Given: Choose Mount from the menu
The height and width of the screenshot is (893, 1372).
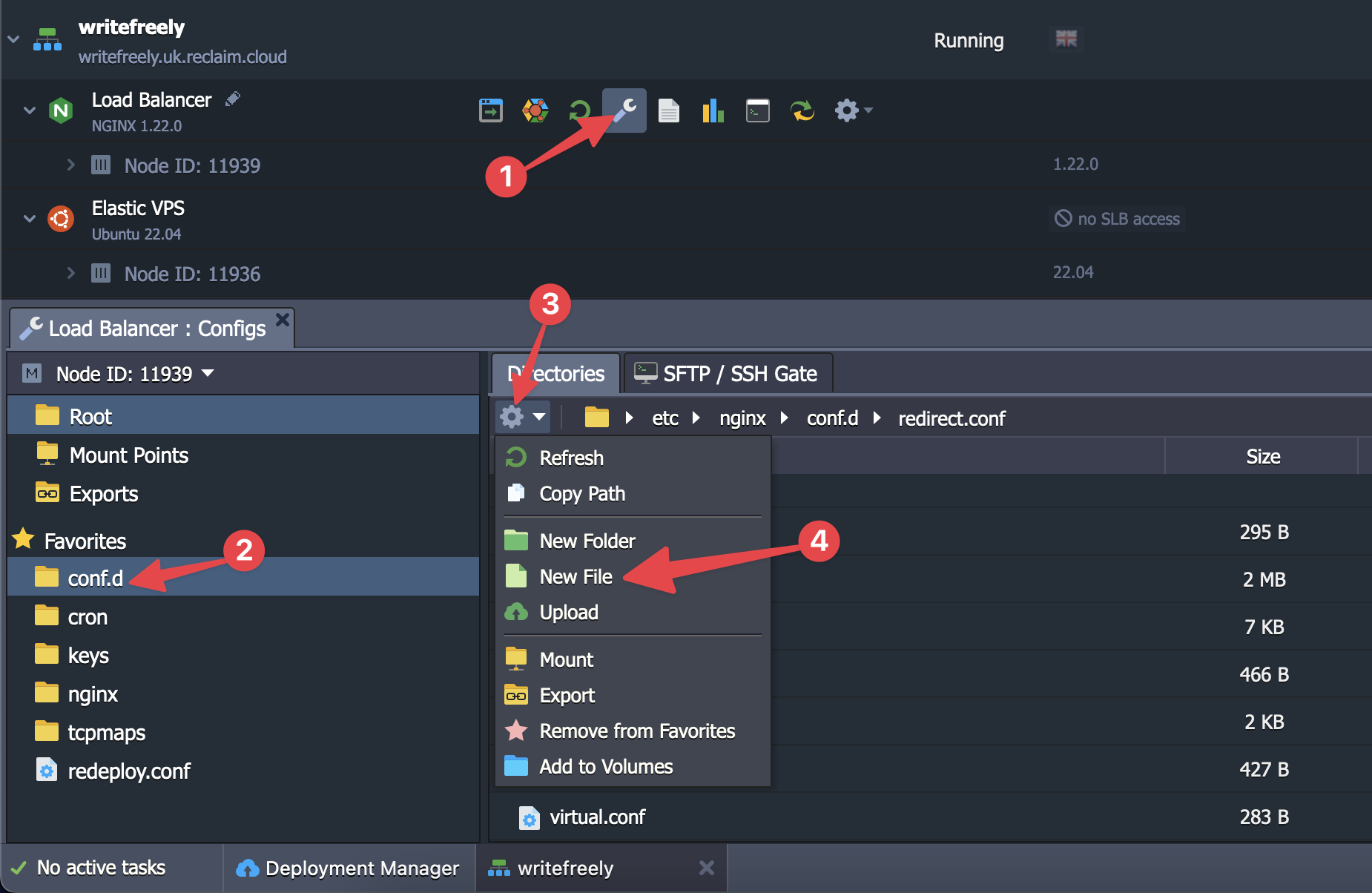Looking at the screenshot, I should click(x=633, y=659).
